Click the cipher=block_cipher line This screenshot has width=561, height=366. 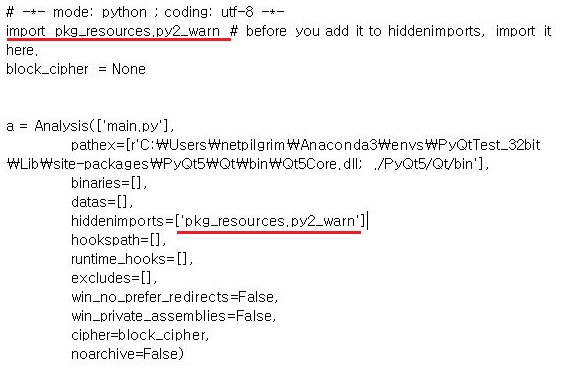(140, 335)
